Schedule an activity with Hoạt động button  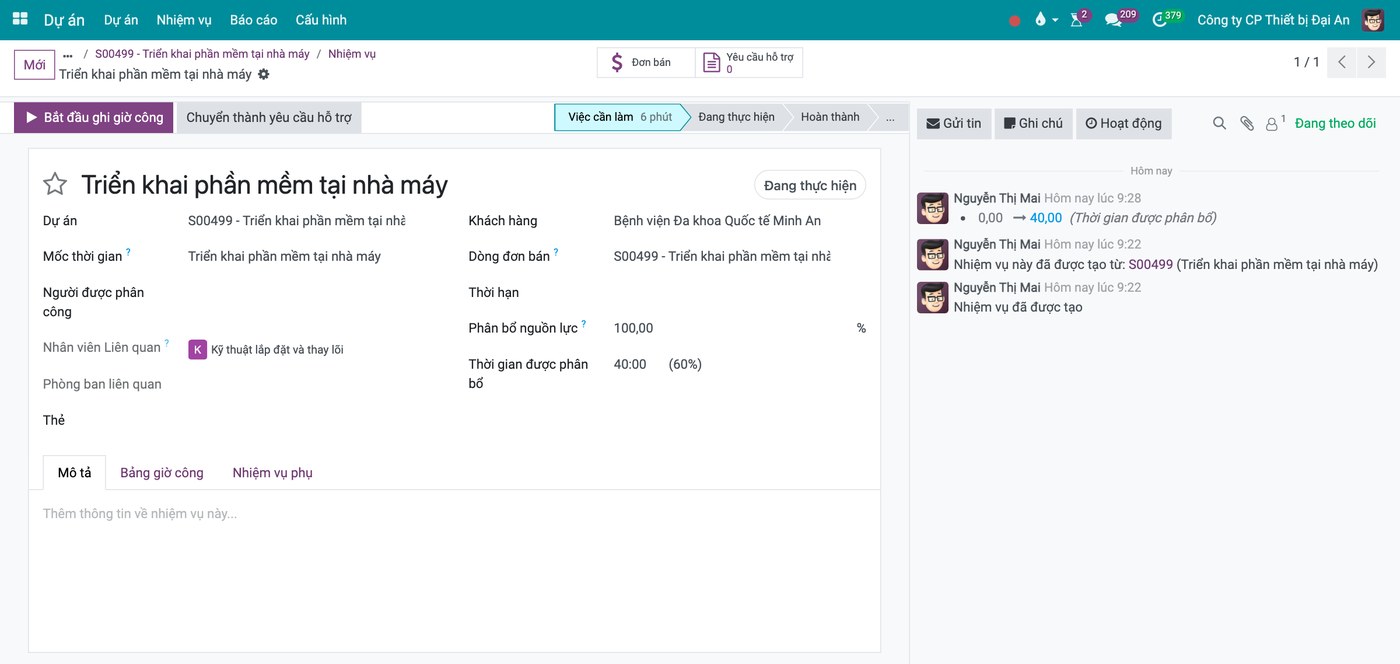tap(1124, 123)
